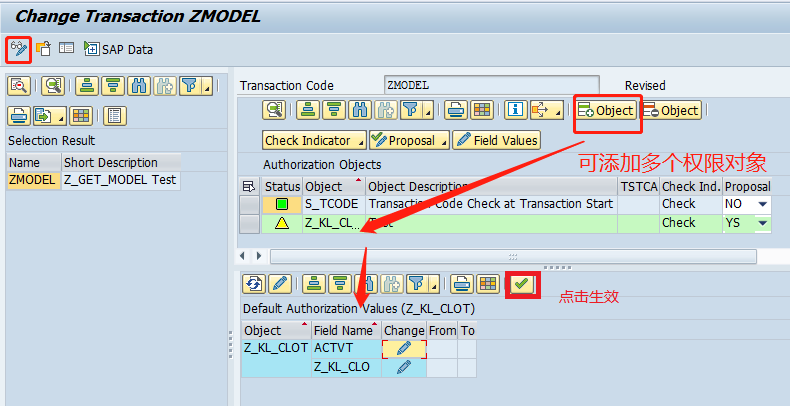Click the Z_KL_CL... object cell

click(334, 223)
